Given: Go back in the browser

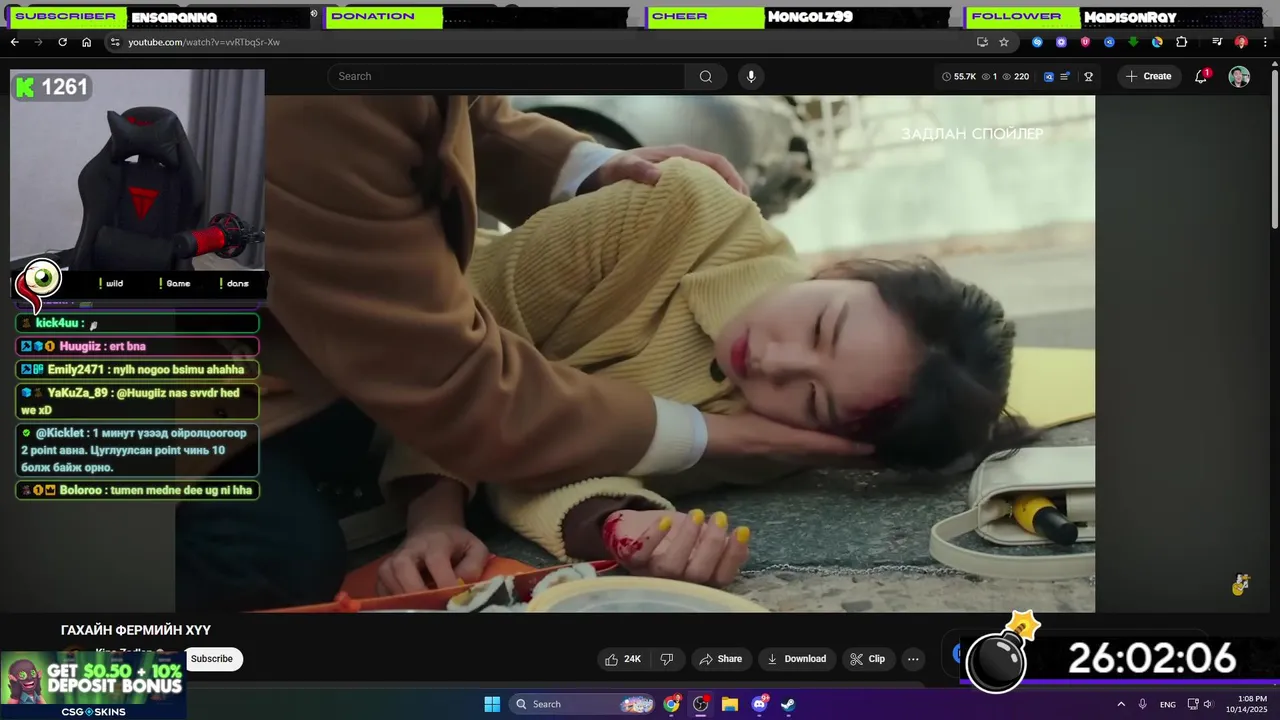Looking at the screenshot, I should (14, 42).
